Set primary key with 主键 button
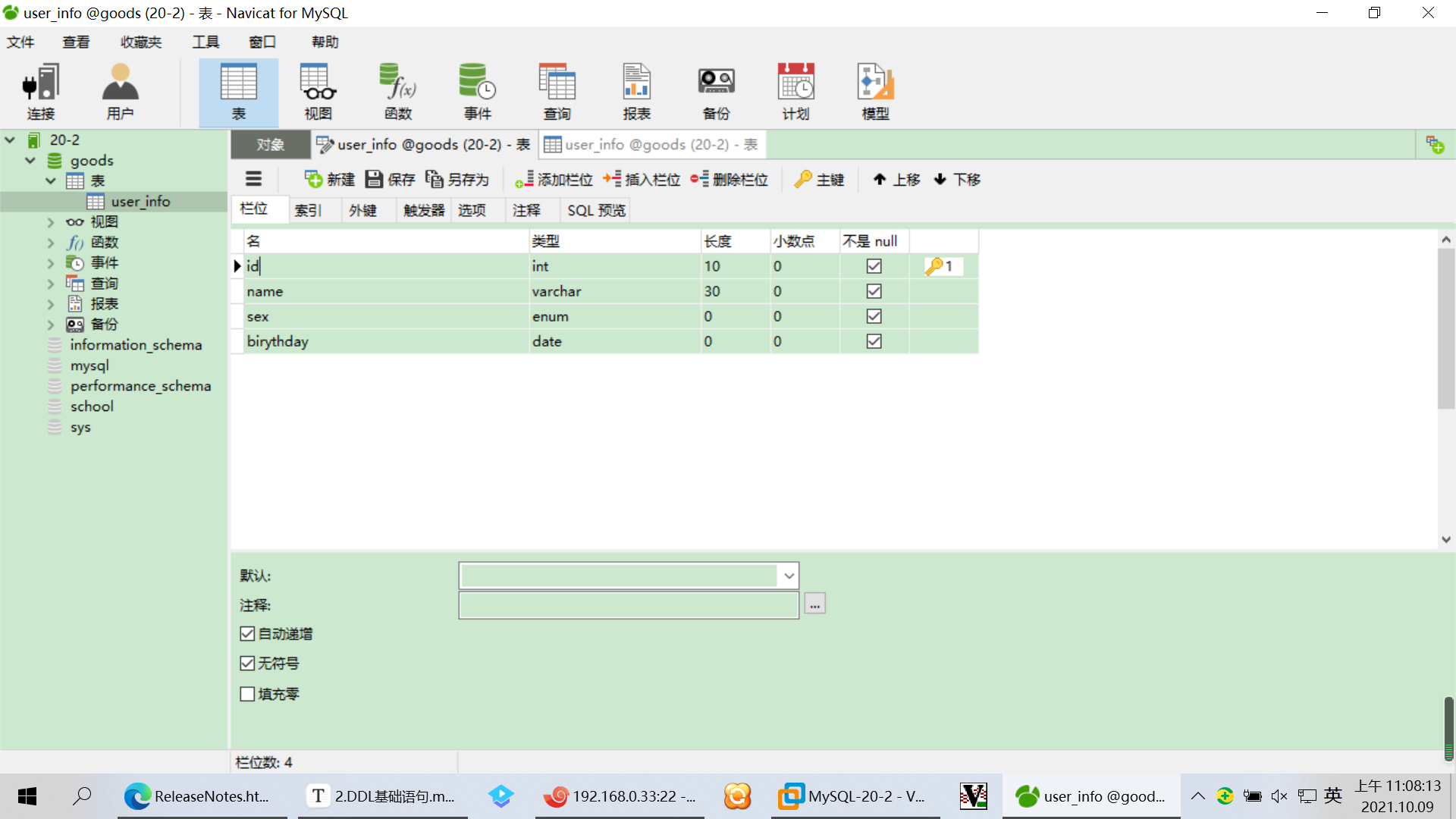The height and width of the screenshot is (819, 1456). [x=820, y=180]
